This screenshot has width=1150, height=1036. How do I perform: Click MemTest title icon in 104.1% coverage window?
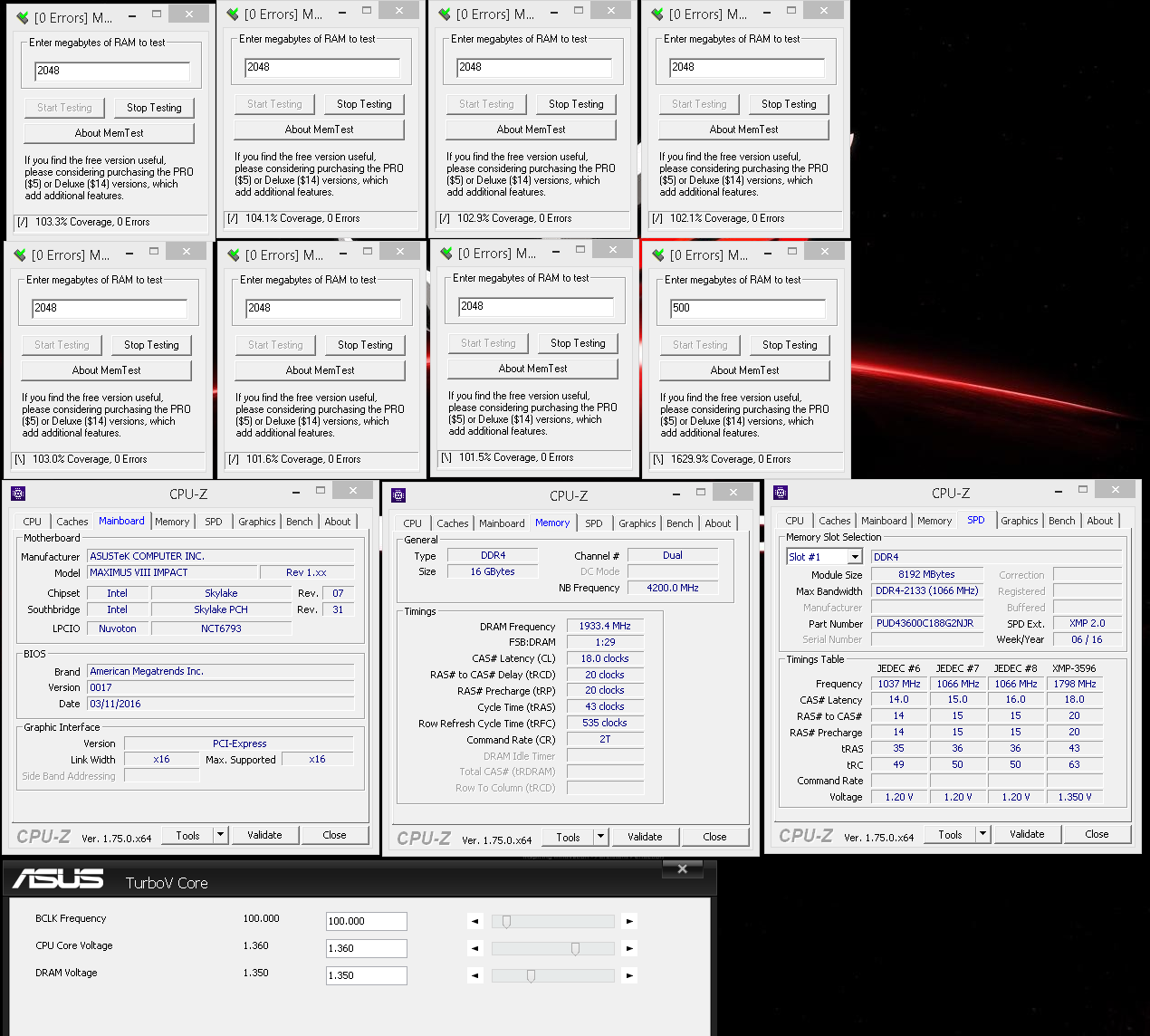point(234,14)
